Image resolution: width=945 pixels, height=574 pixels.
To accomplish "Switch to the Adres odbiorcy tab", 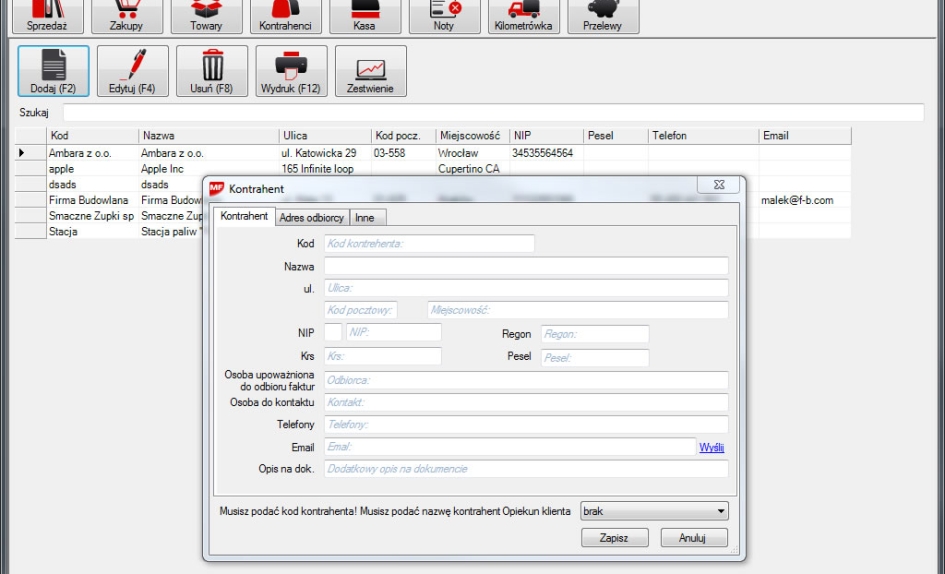I will pyautogui.click(x=311, y=217).
